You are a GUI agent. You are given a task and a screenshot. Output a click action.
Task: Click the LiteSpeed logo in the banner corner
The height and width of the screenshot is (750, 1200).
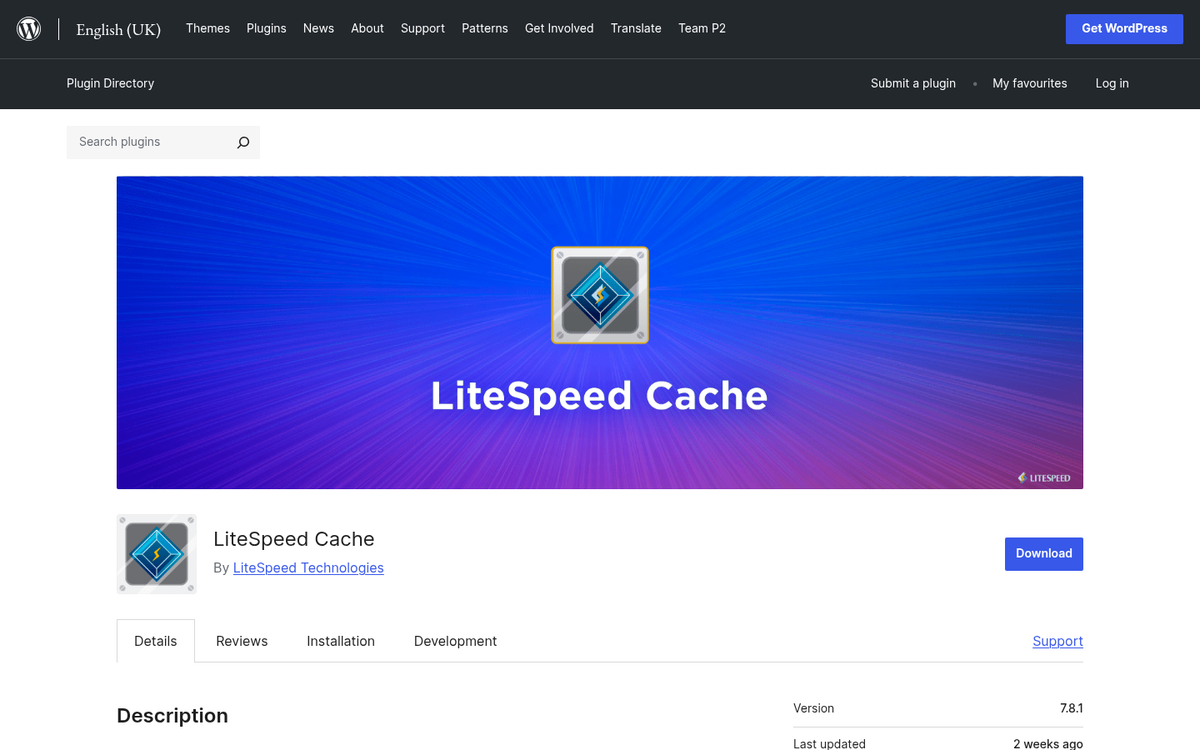pyautogui.click(x=1045, y=478)
